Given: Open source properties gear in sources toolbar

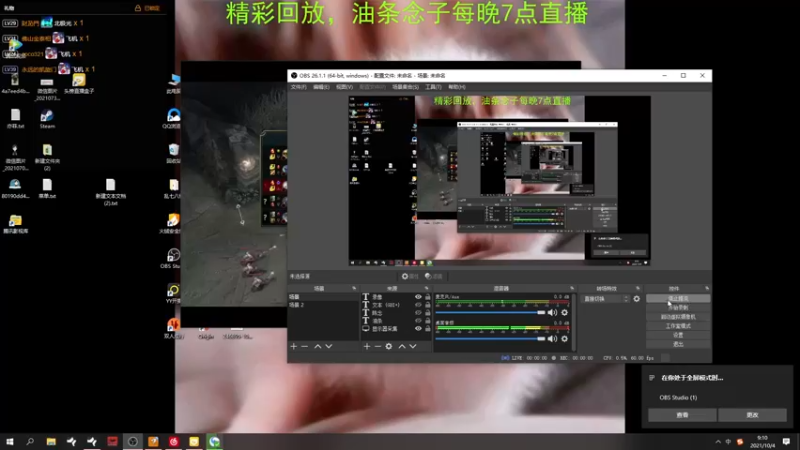Looking at the screenshot, I should click(389, 346).
